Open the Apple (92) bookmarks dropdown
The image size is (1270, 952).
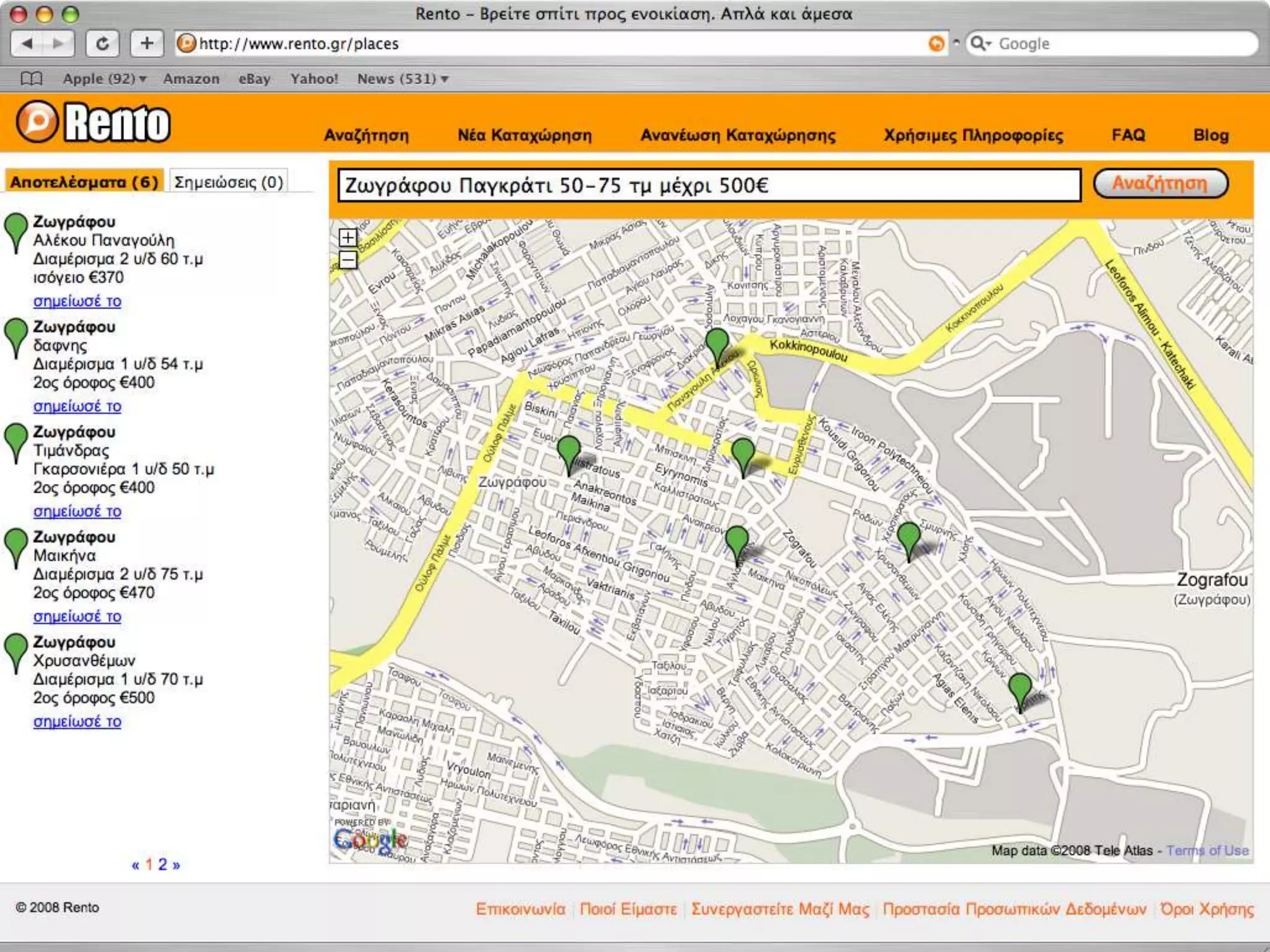104,79
